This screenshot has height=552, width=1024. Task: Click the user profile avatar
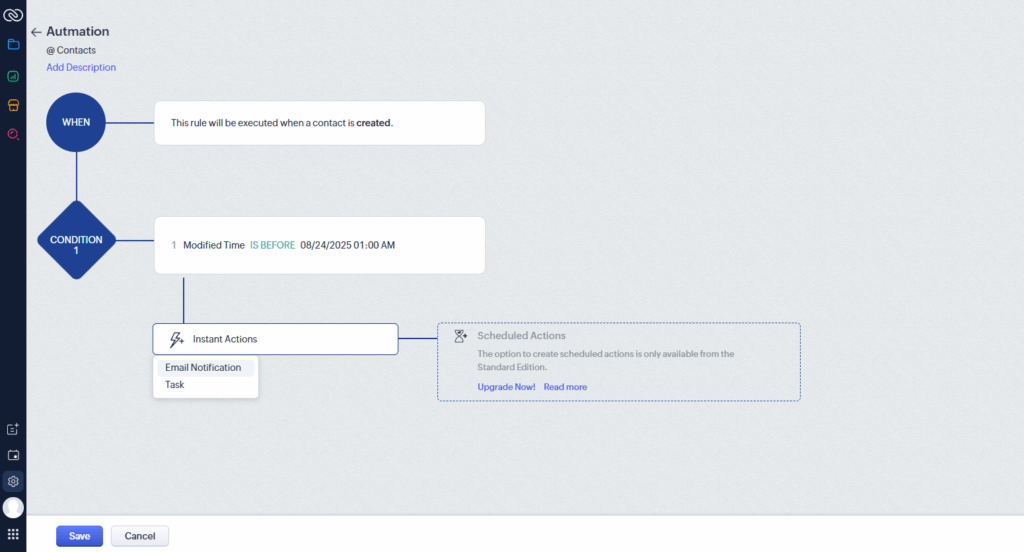(x=13, y=507)
